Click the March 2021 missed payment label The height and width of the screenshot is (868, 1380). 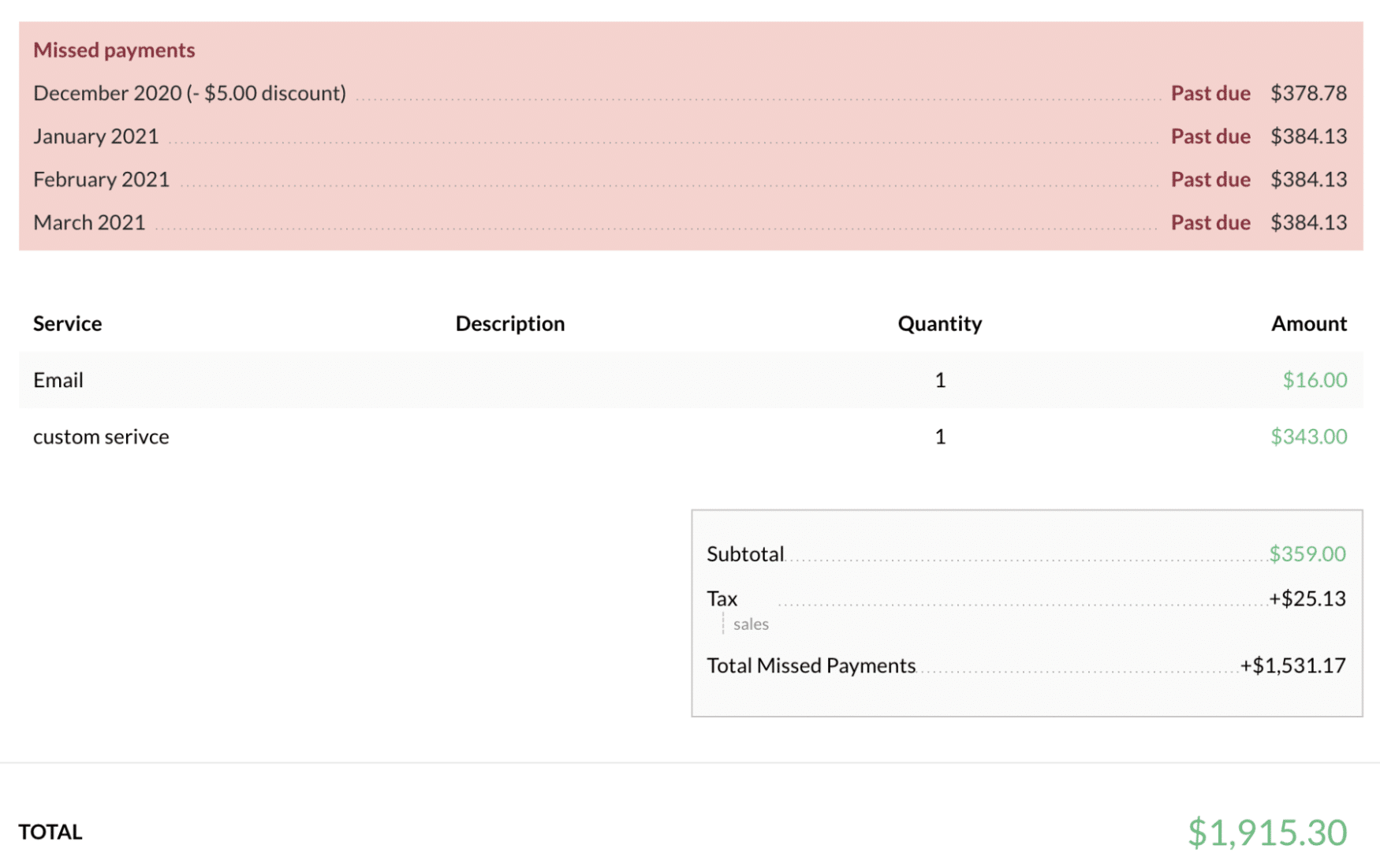89,223
